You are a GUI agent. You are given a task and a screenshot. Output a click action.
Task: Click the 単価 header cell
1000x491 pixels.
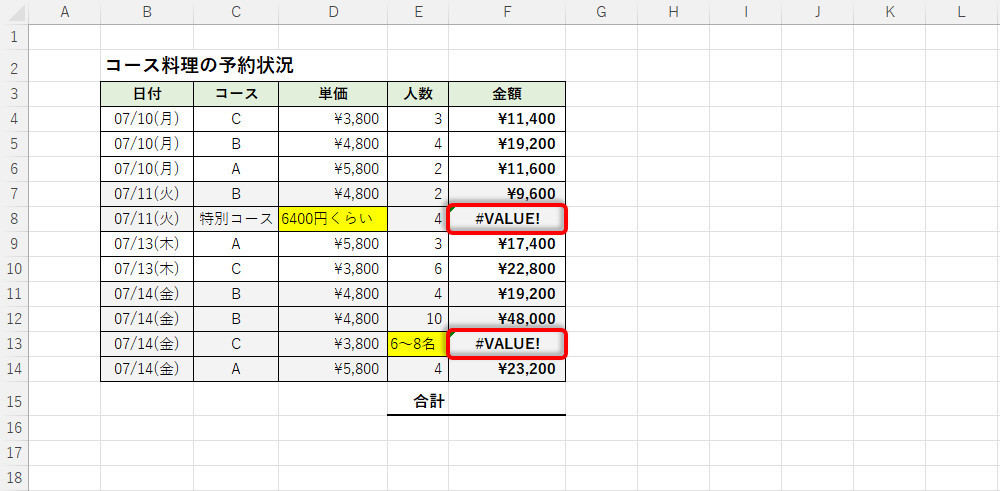[333, 94]
